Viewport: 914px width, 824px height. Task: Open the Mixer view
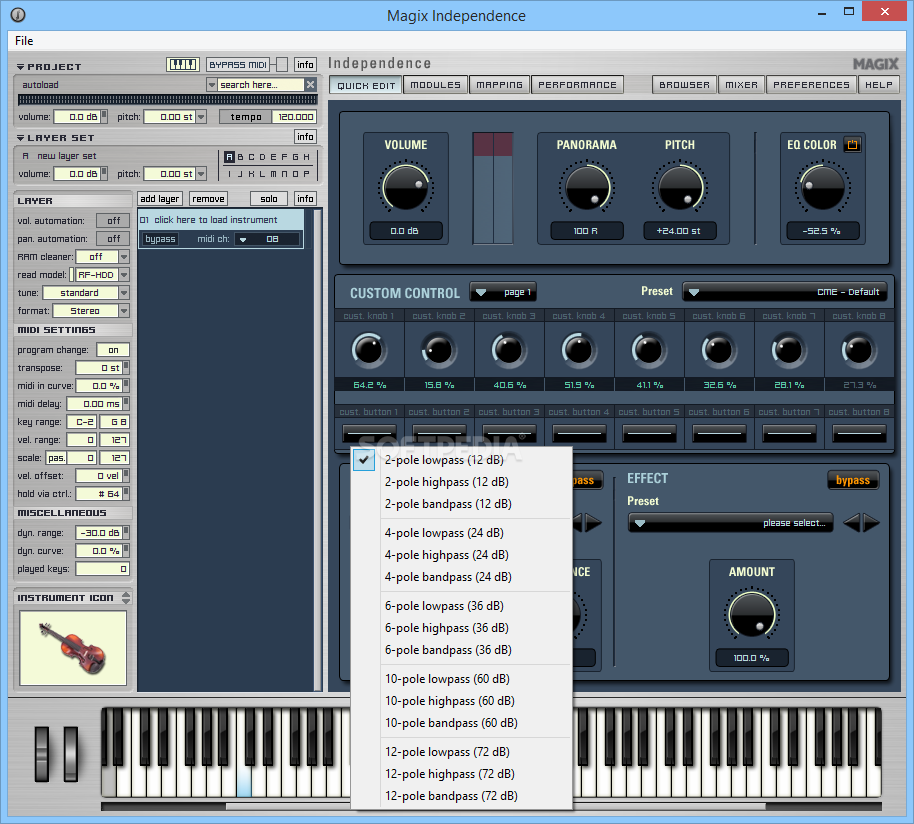pyautogui.click(x=741, y=85)
